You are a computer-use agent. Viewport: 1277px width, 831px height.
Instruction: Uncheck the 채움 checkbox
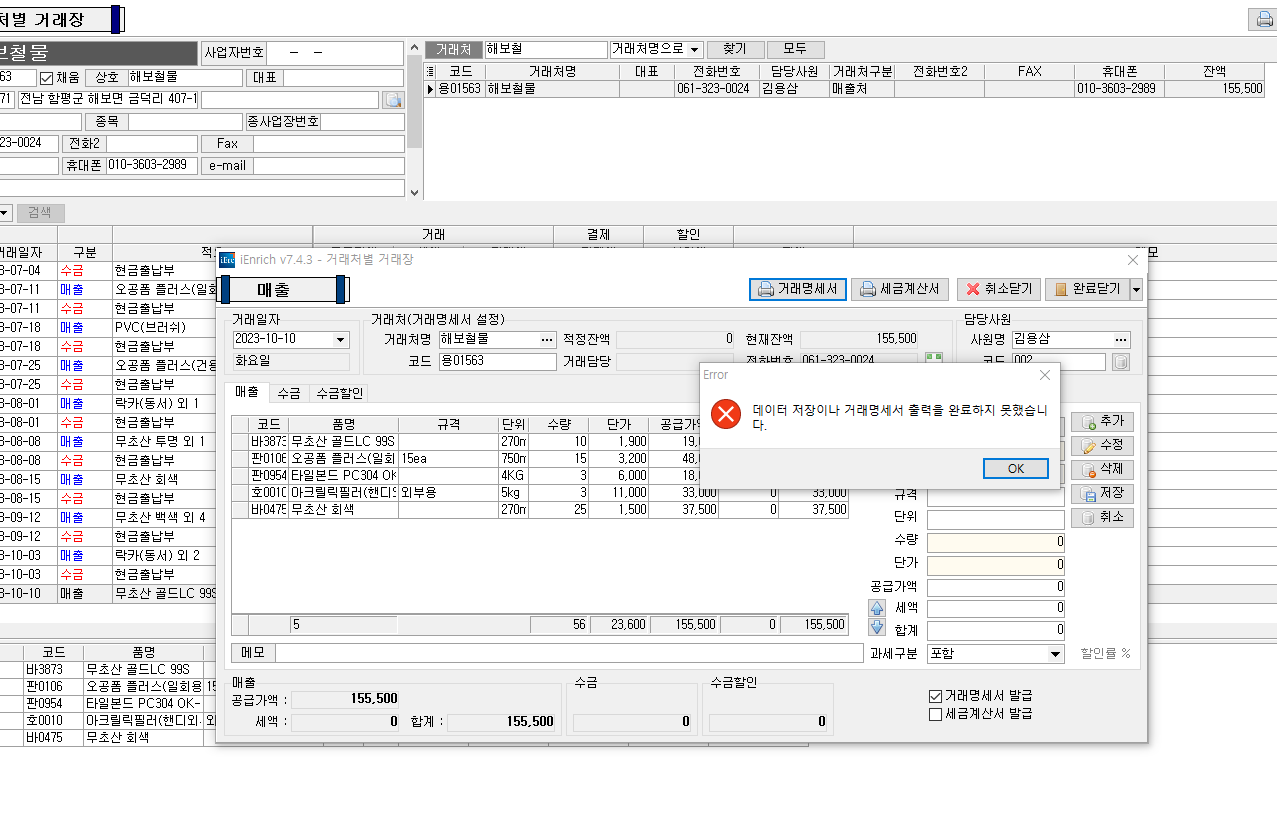tap(46, 78)
